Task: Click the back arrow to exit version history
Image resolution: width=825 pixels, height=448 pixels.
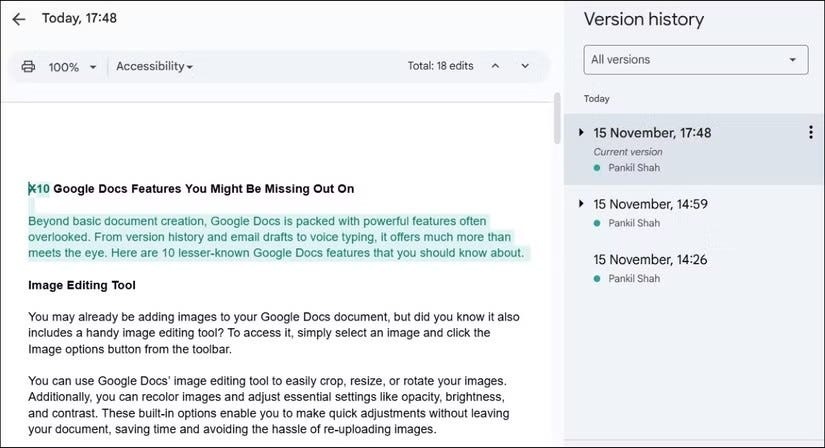Action: 19,19
